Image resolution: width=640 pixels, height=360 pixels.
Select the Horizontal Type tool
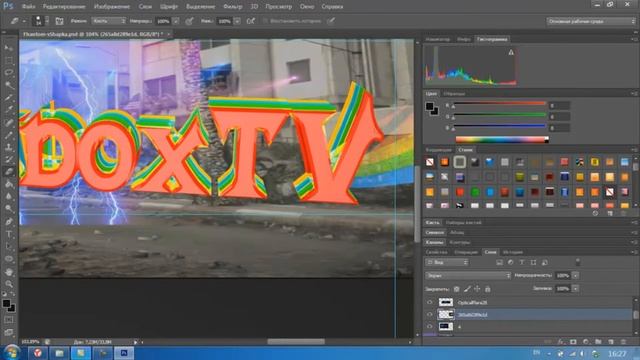coord(9,234)
